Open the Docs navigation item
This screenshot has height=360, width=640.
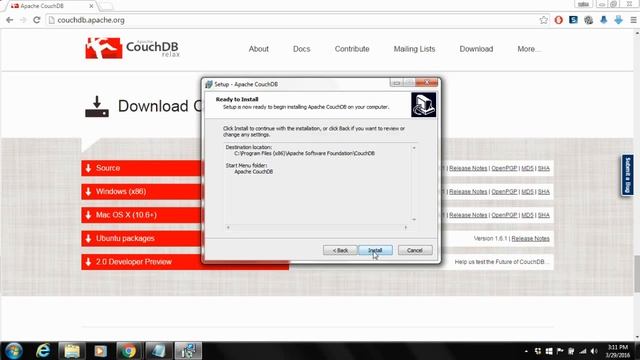pos(302,49)
